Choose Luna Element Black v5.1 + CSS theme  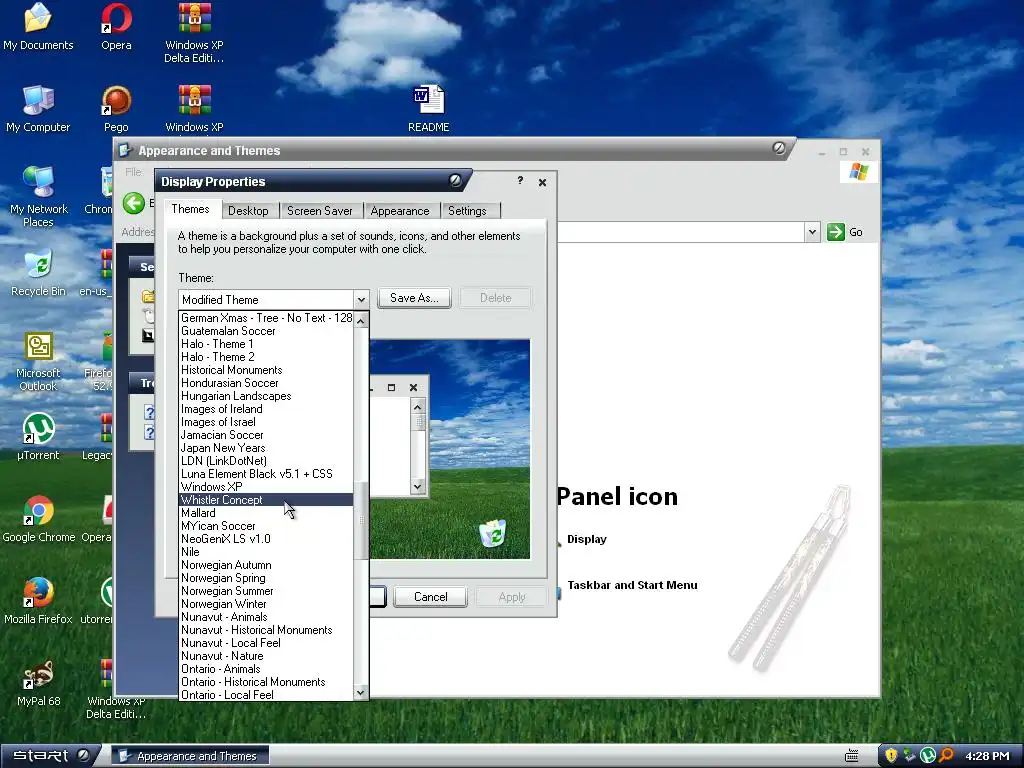point(266,473)
